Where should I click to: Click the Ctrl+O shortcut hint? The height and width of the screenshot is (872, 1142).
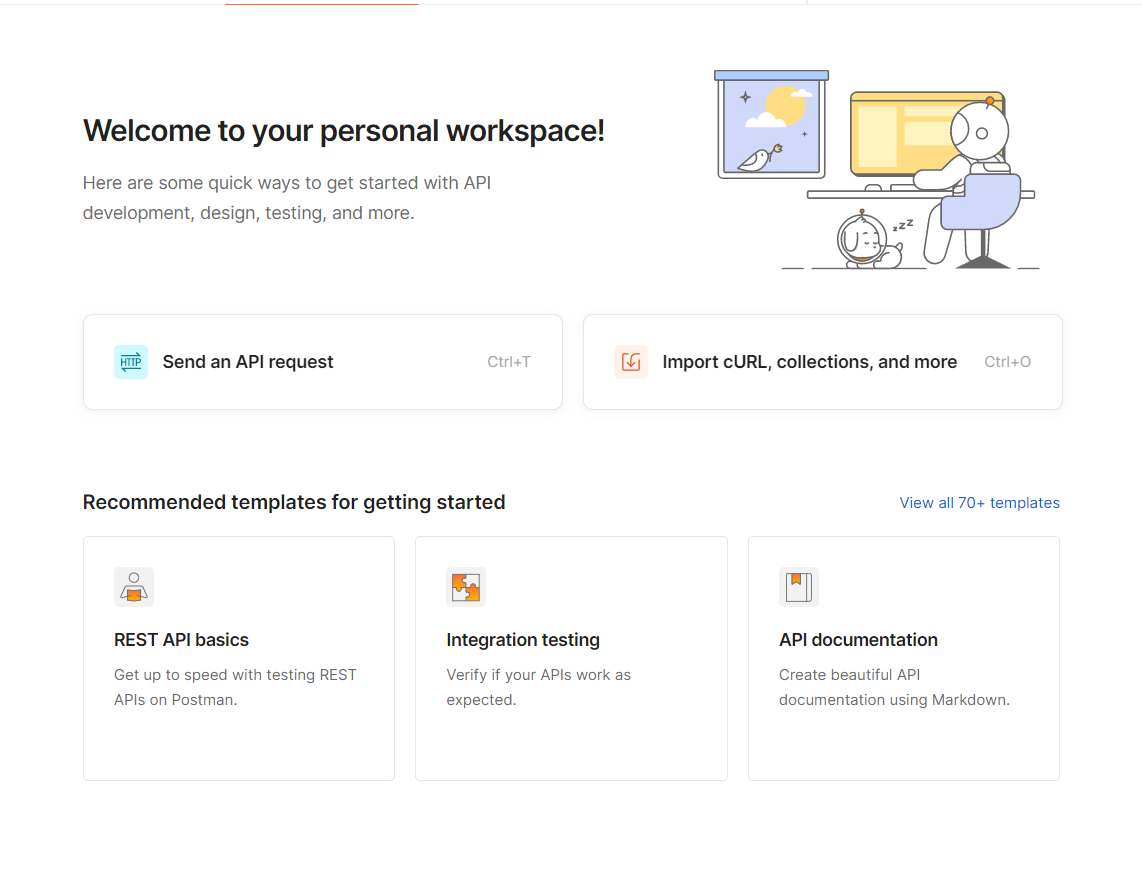coord(1007,362)
